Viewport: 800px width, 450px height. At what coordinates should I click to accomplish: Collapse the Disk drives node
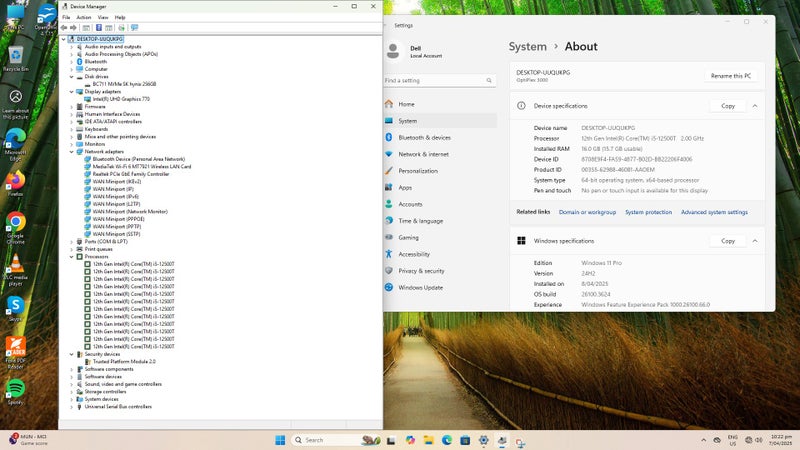pyautogui.click(x=71, y=77)
